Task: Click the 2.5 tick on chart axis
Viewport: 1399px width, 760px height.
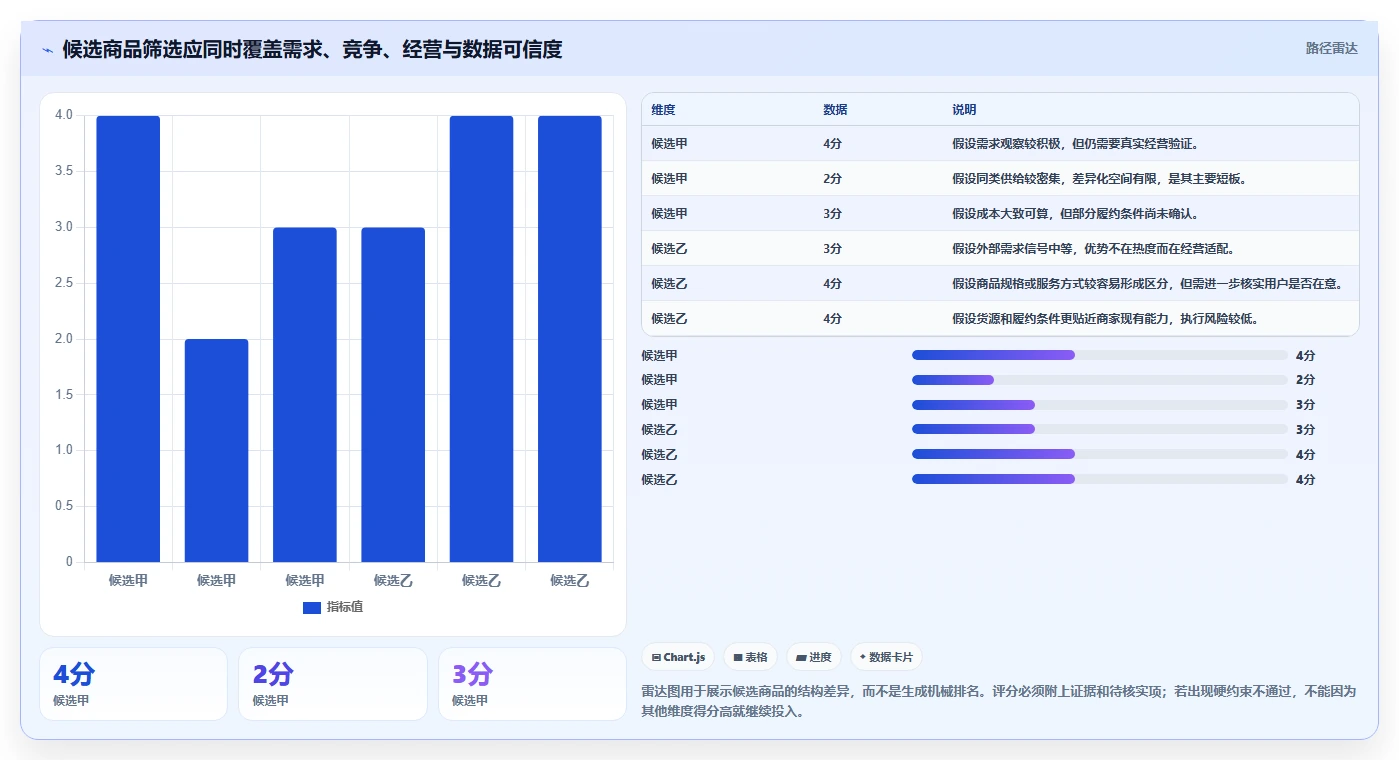Action: [x=64, y=283]
